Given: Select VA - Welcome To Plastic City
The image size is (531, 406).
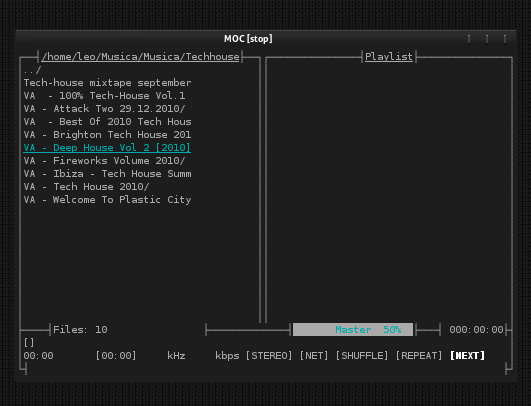Looking at the screenshot, I should point(107,200).
